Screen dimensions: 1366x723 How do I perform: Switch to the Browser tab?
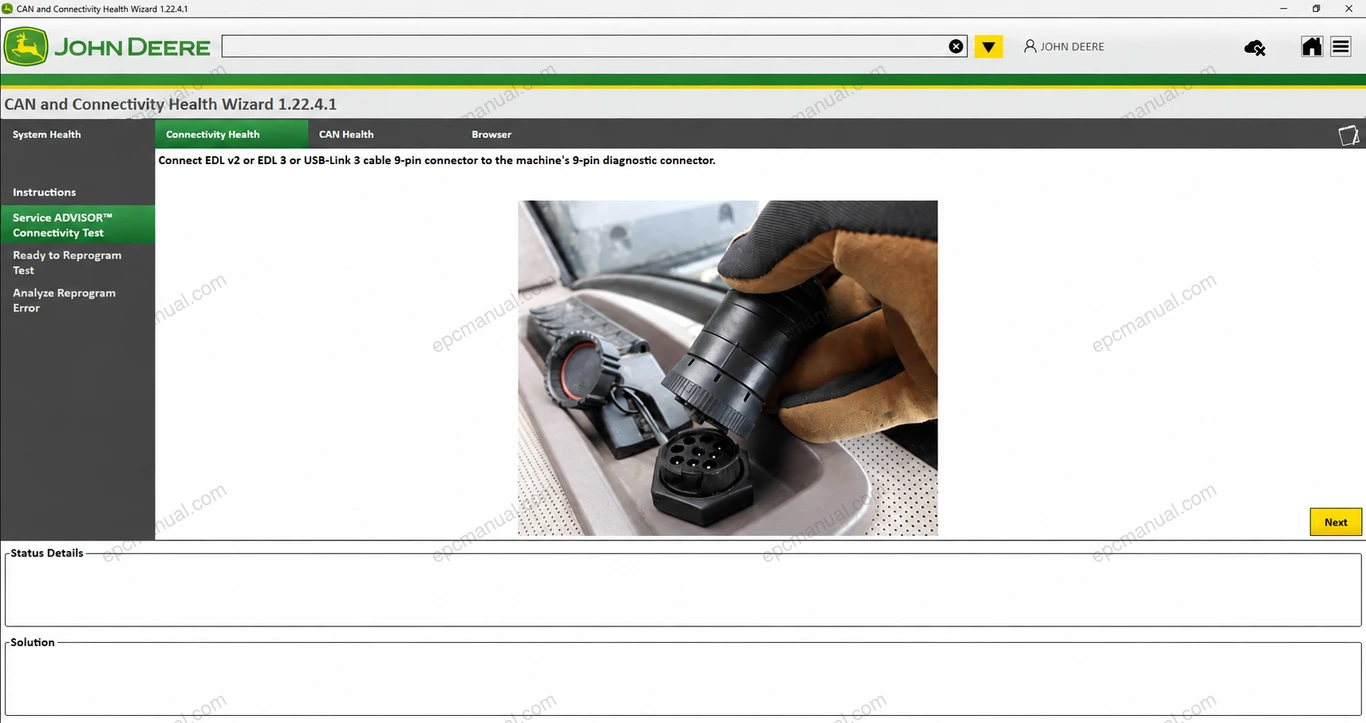[491, 134]
